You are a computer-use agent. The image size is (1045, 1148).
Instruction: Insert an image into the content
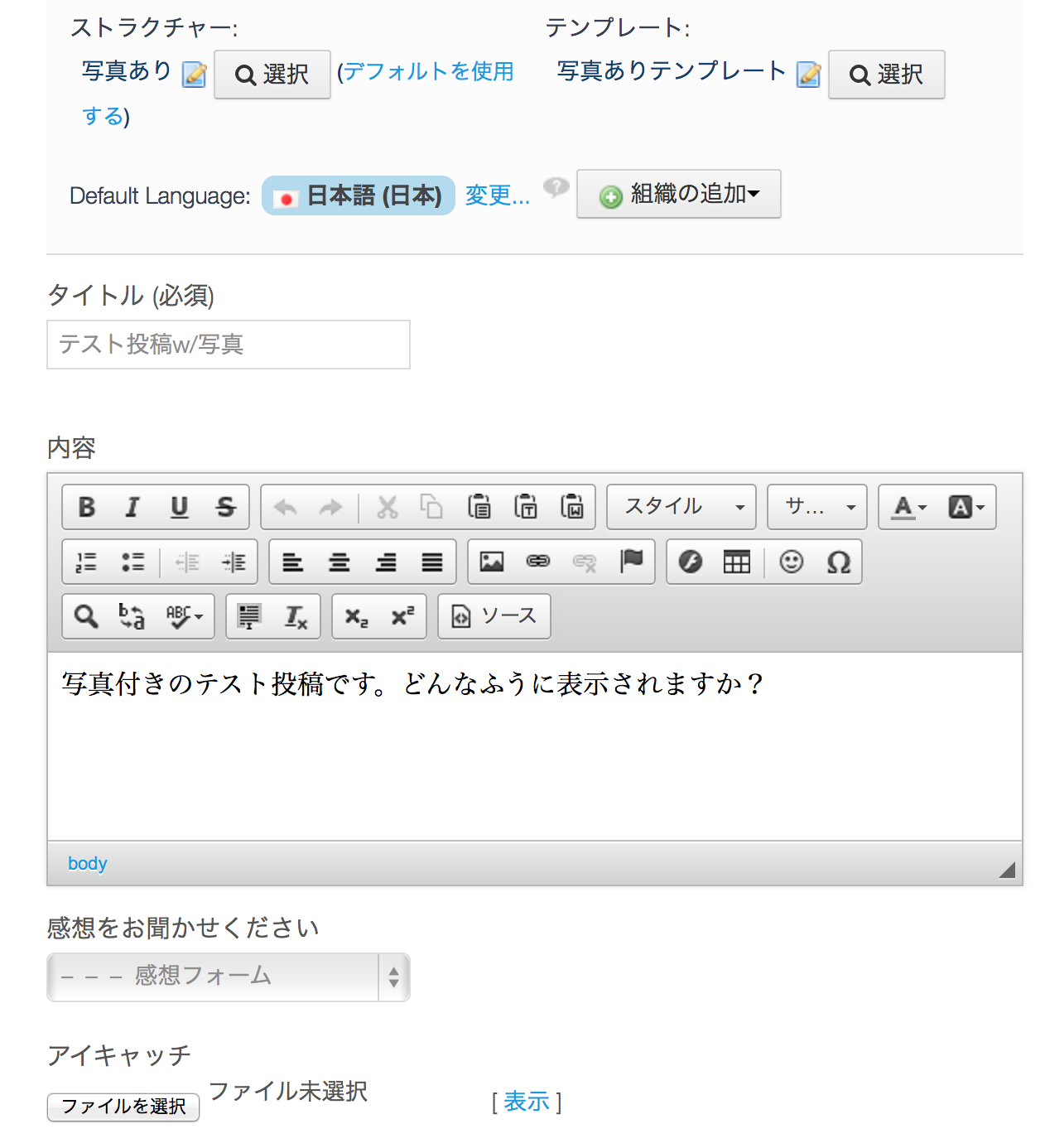point(492,562)
